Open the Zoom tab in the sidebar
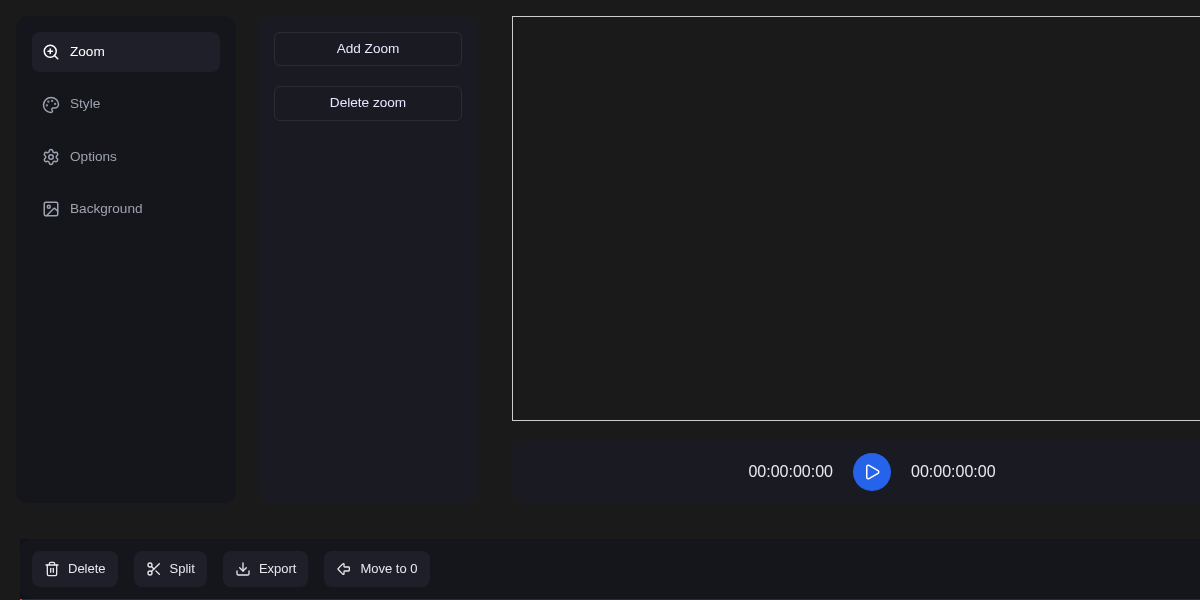 87,52
